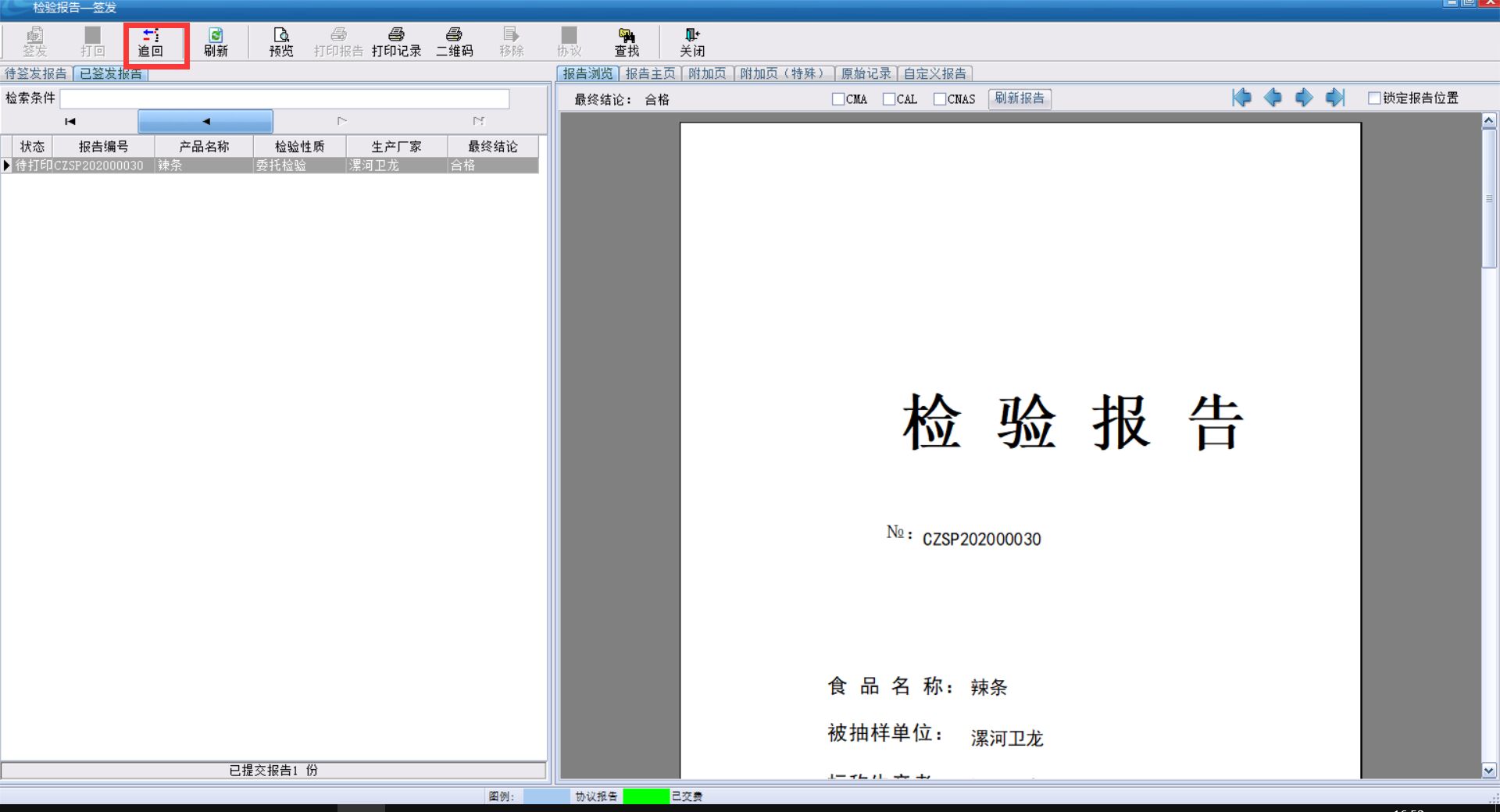1500x812 pixels.
Task: Select the 原始记录 tab
Action: [x=866, y=73]
